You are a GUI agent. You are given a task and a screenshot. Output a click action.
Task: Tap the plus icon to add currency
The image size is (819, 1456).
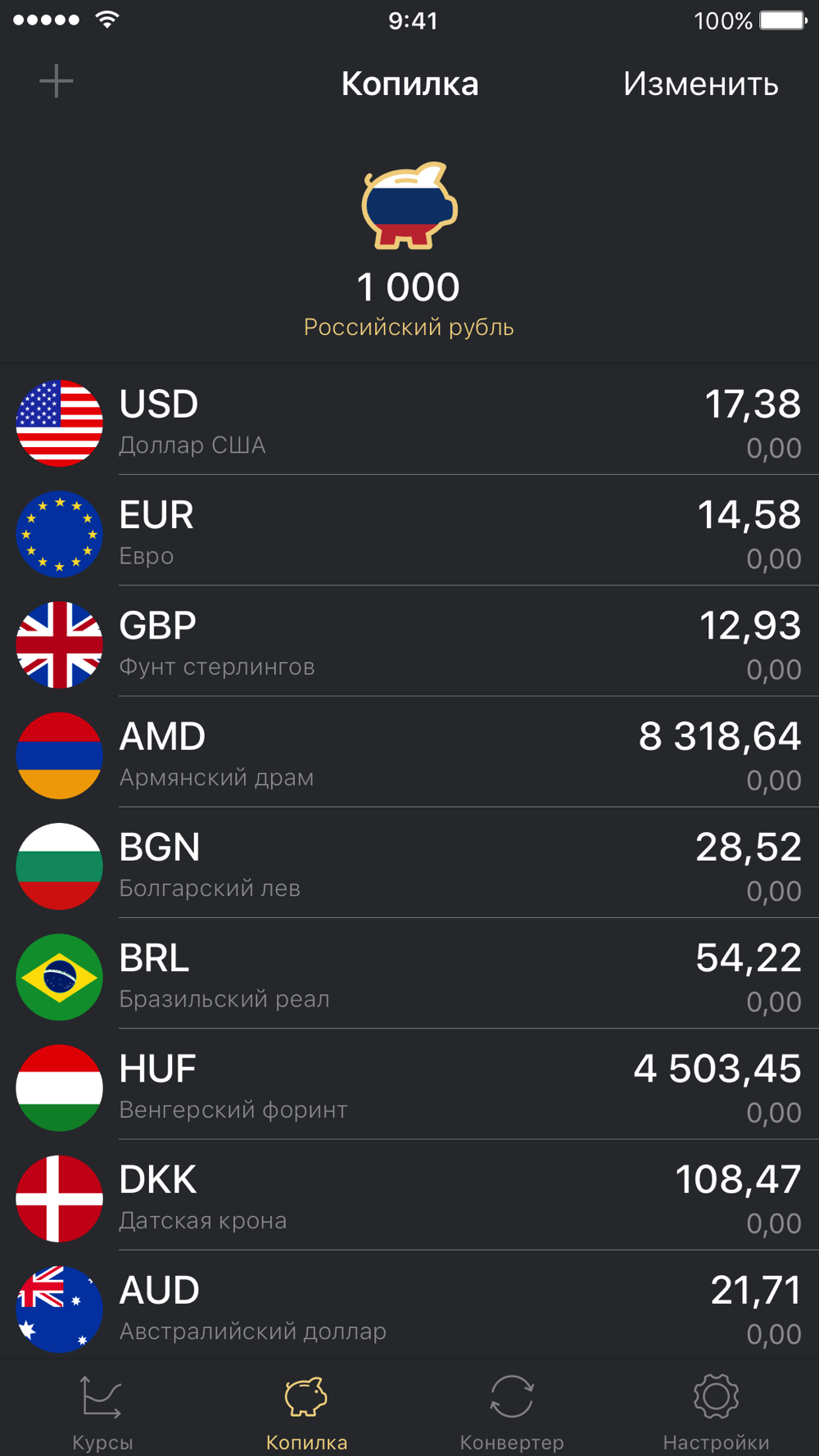(57, 82)
